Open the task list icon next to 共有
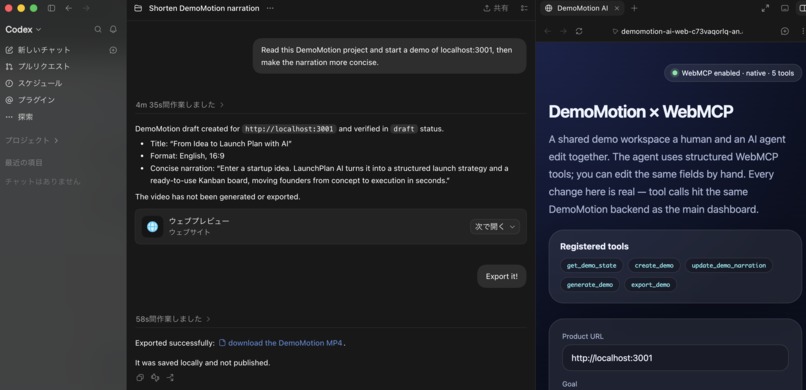806x390 pixels. click(x=524, y=8)
